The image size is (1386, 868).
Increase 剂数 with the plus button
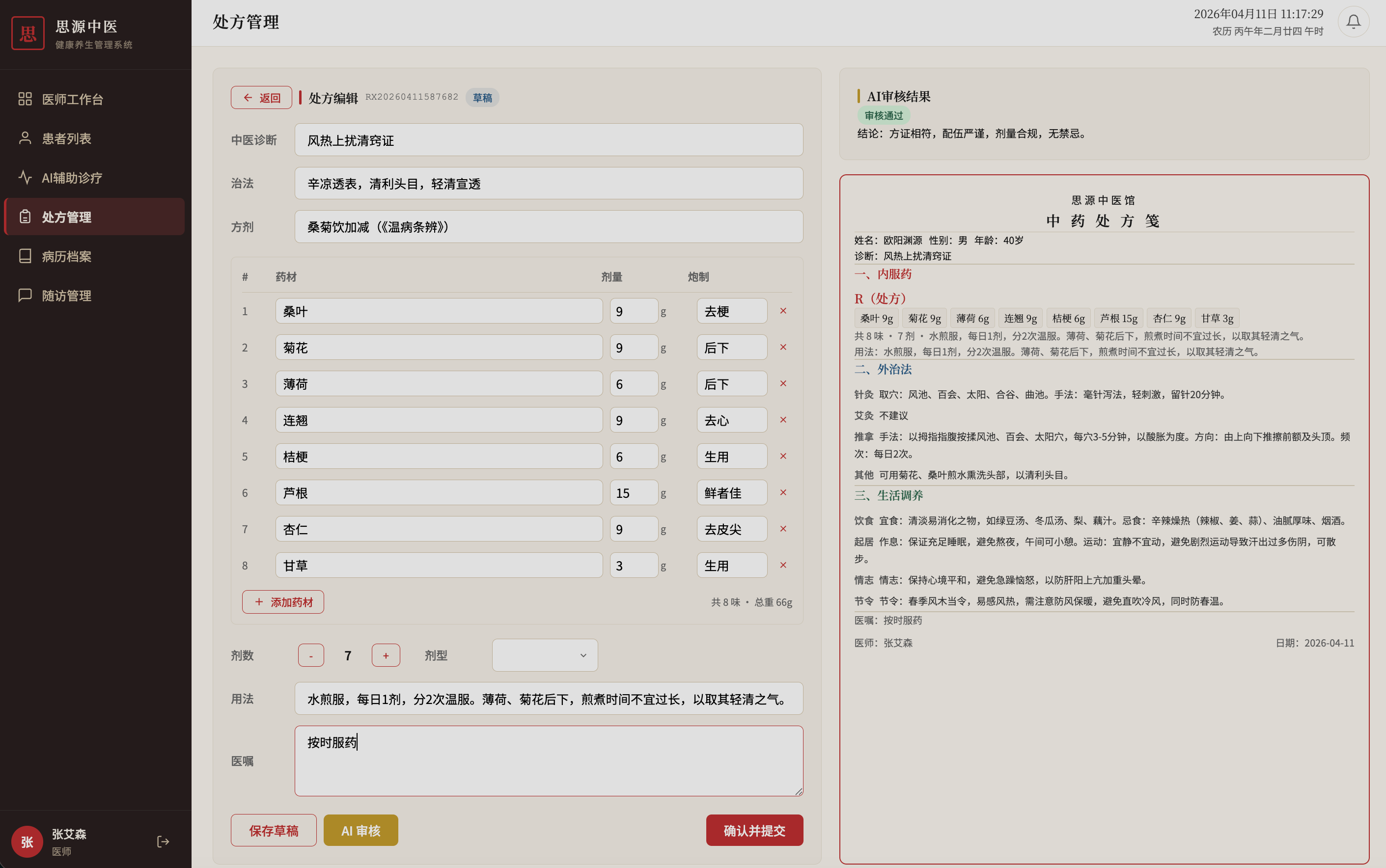click(385, 655)
